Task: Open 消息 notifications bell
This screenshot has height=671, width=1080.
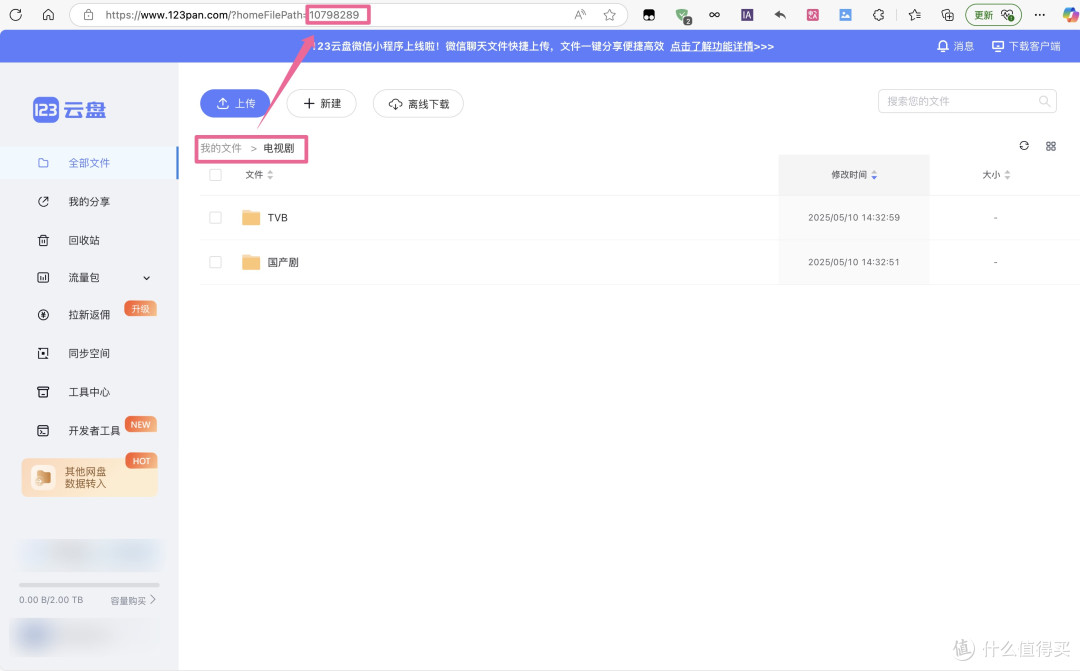Action: (955, 46)
